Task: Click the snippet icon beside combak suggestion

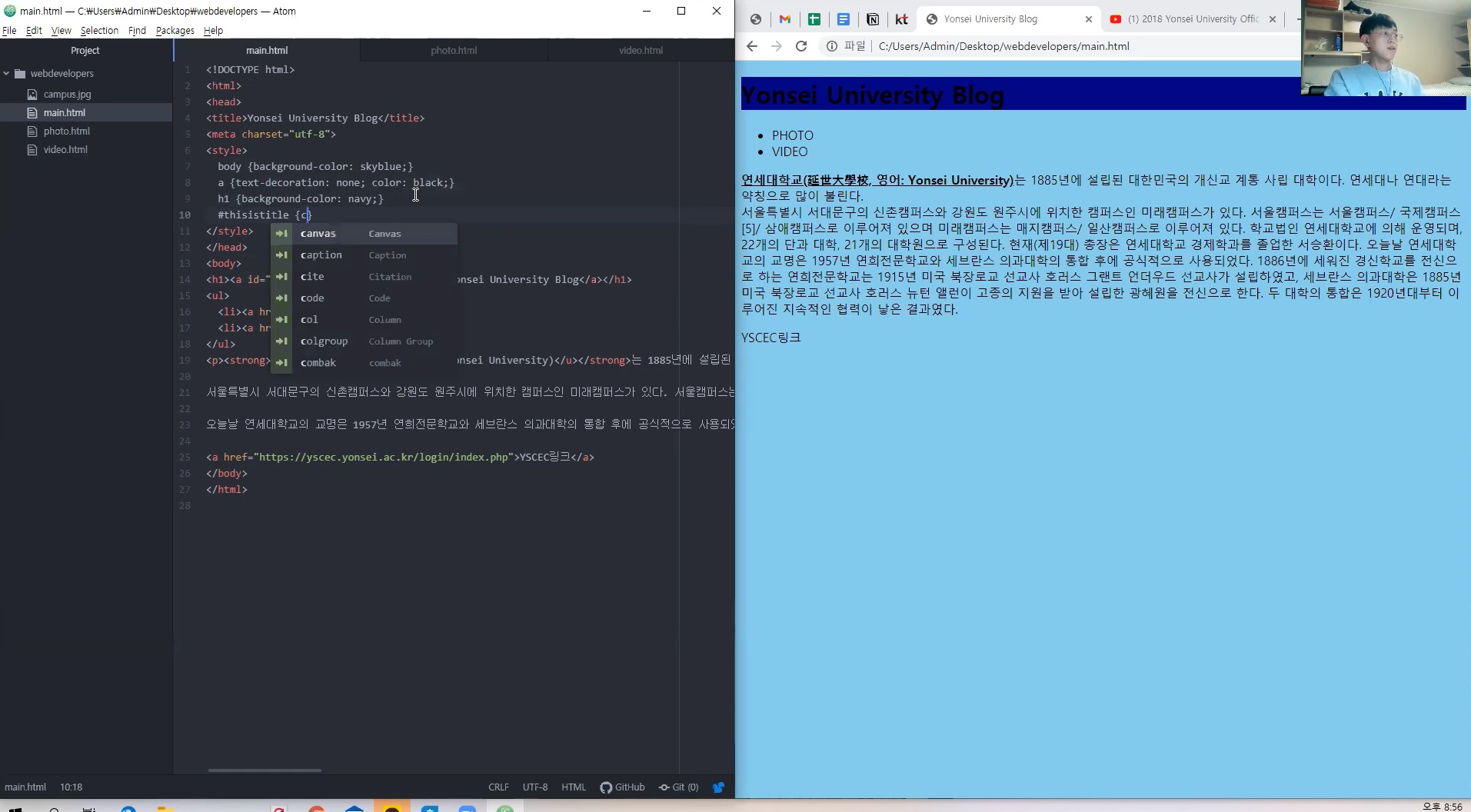Action: (x=282, y=363)
